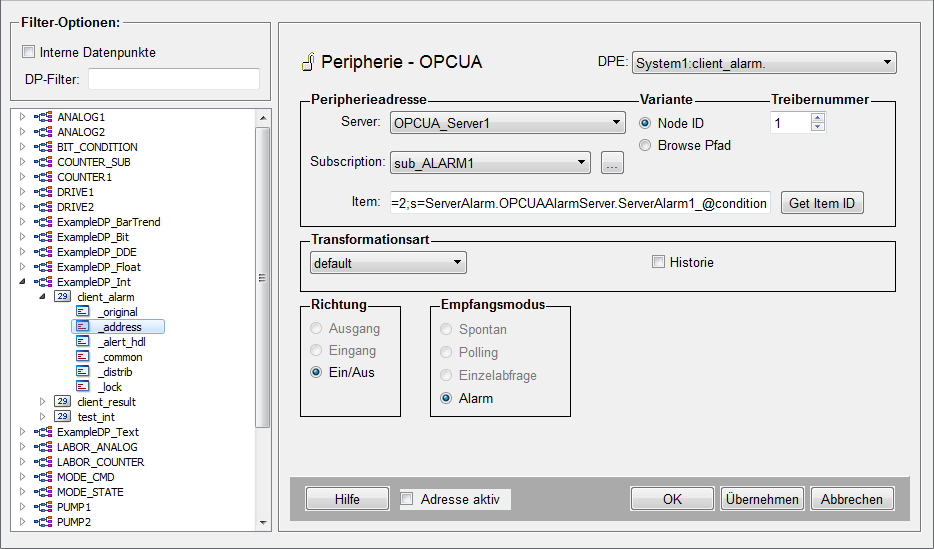934x549 pixels.
Task: Select the _common tree item
Action: (x=120, y=357)
